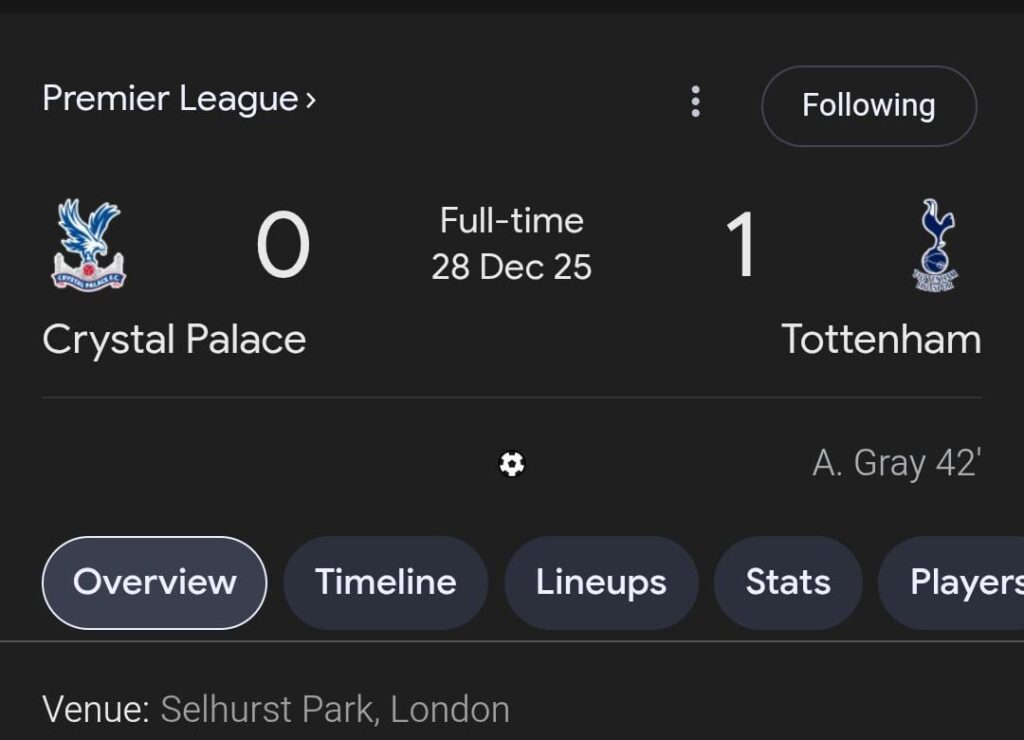Click the Crystal Palace club crest
Viewport: 1024px width, 740px height.
click(88, 245)
